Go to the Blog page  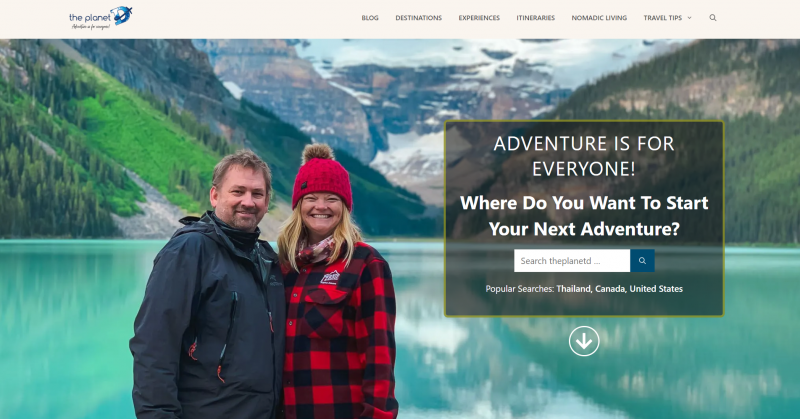(x=370, y=18)
